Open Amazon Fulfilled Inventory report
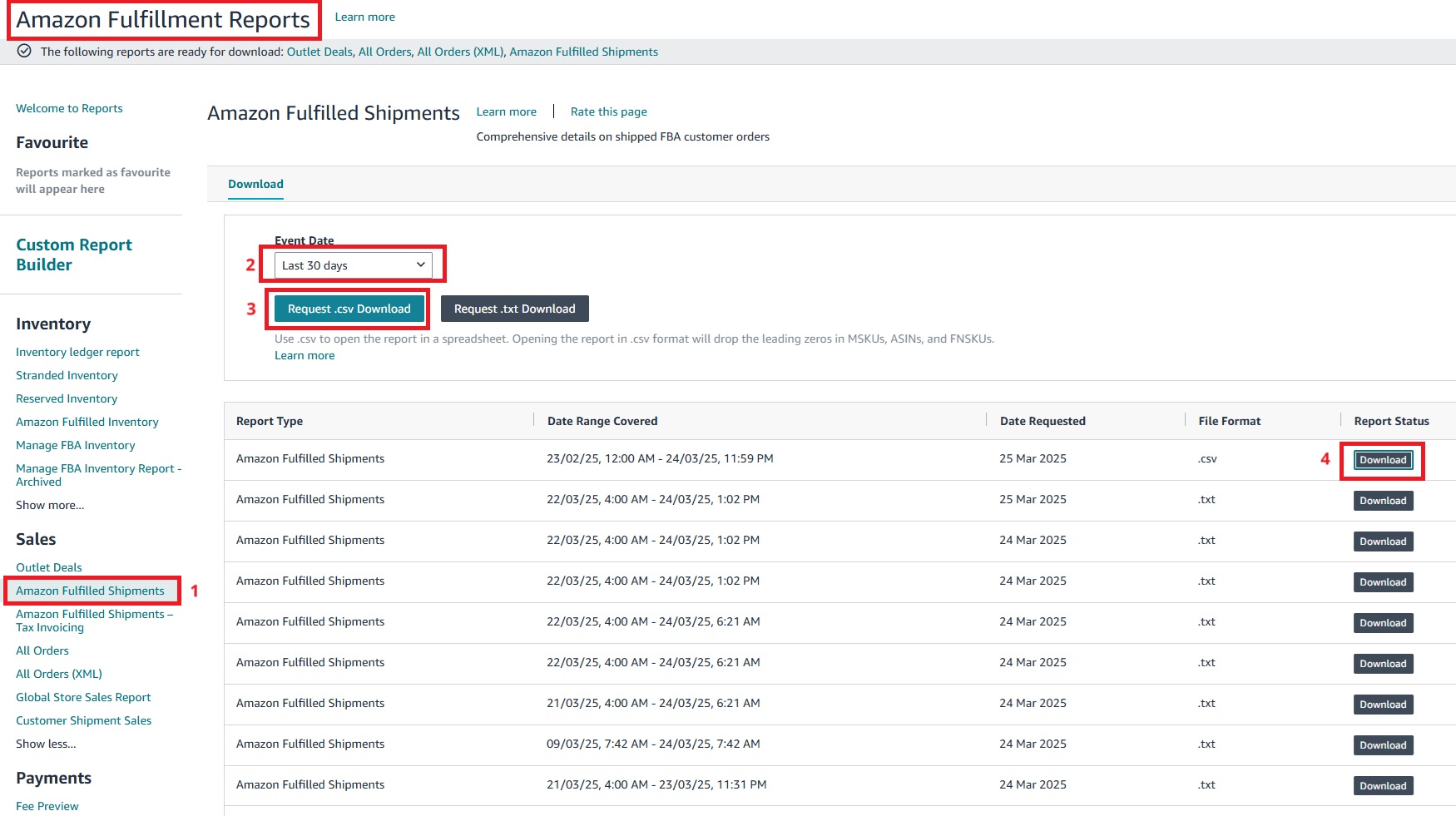This screenshot has height=816, width=1456. click(87, 422)
